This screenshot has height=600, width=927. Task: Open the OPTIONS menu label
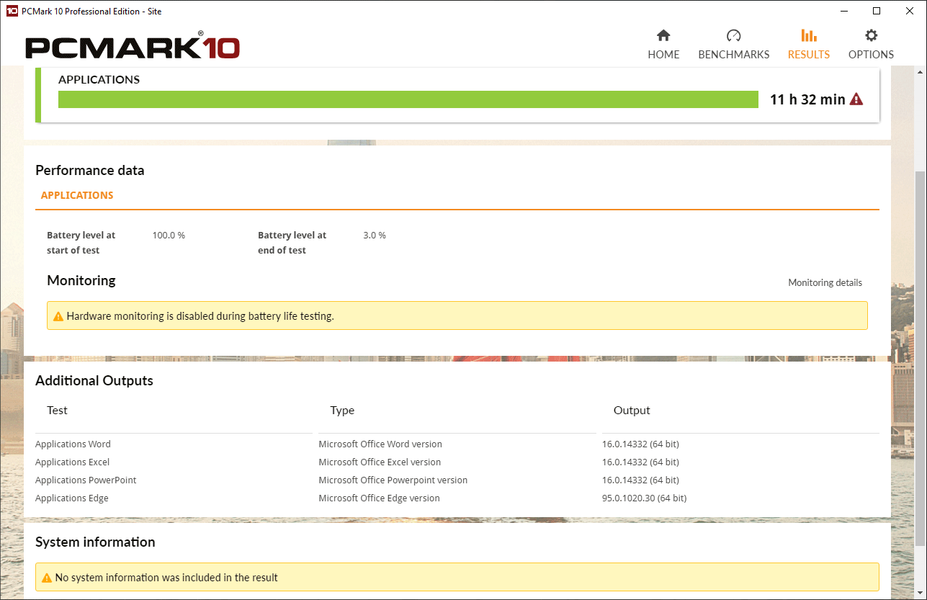(871, 54)
